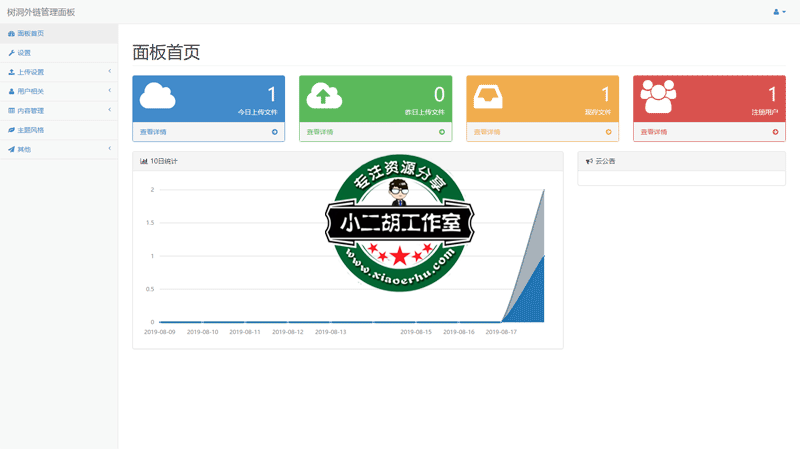Click the blue arrow circle in 今日上传文件 card

[274, 132]
